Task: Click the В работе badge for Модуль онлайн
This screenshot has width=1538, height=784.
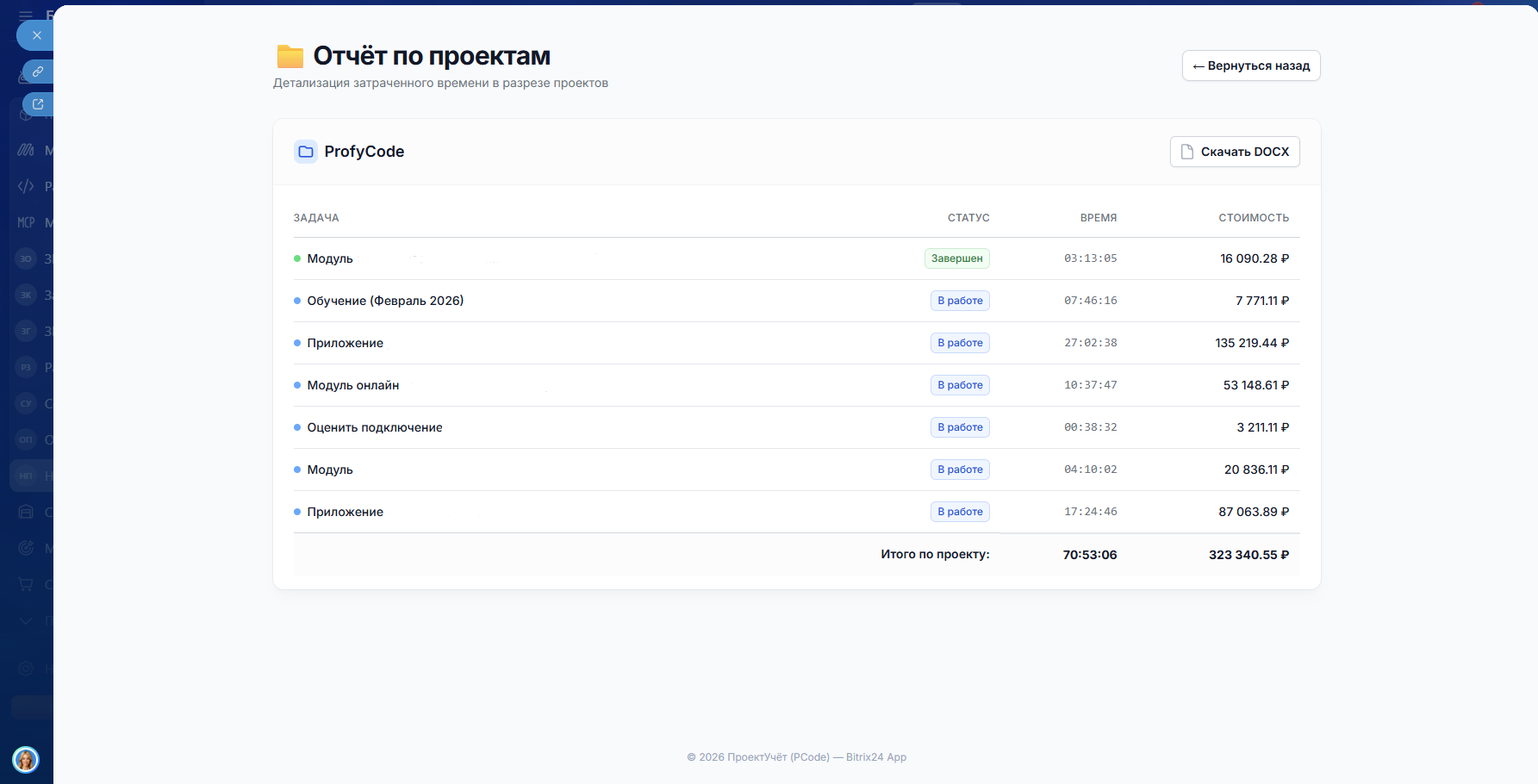Action: [x=960, y=385]
